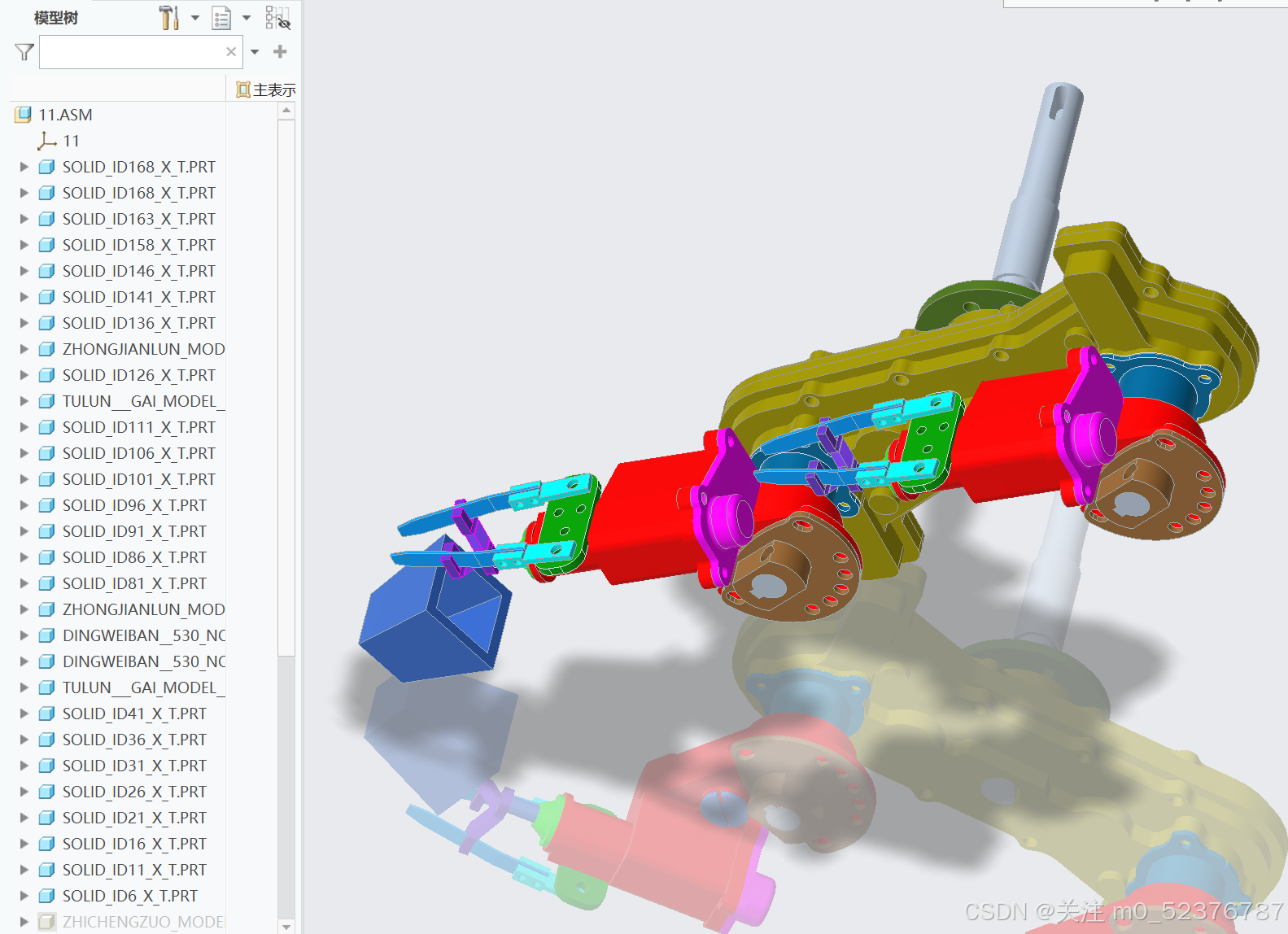Click the part icon of SOLID_ID111_X_T.PRT
Screen dimensions: 1288x934
(47, 427)
